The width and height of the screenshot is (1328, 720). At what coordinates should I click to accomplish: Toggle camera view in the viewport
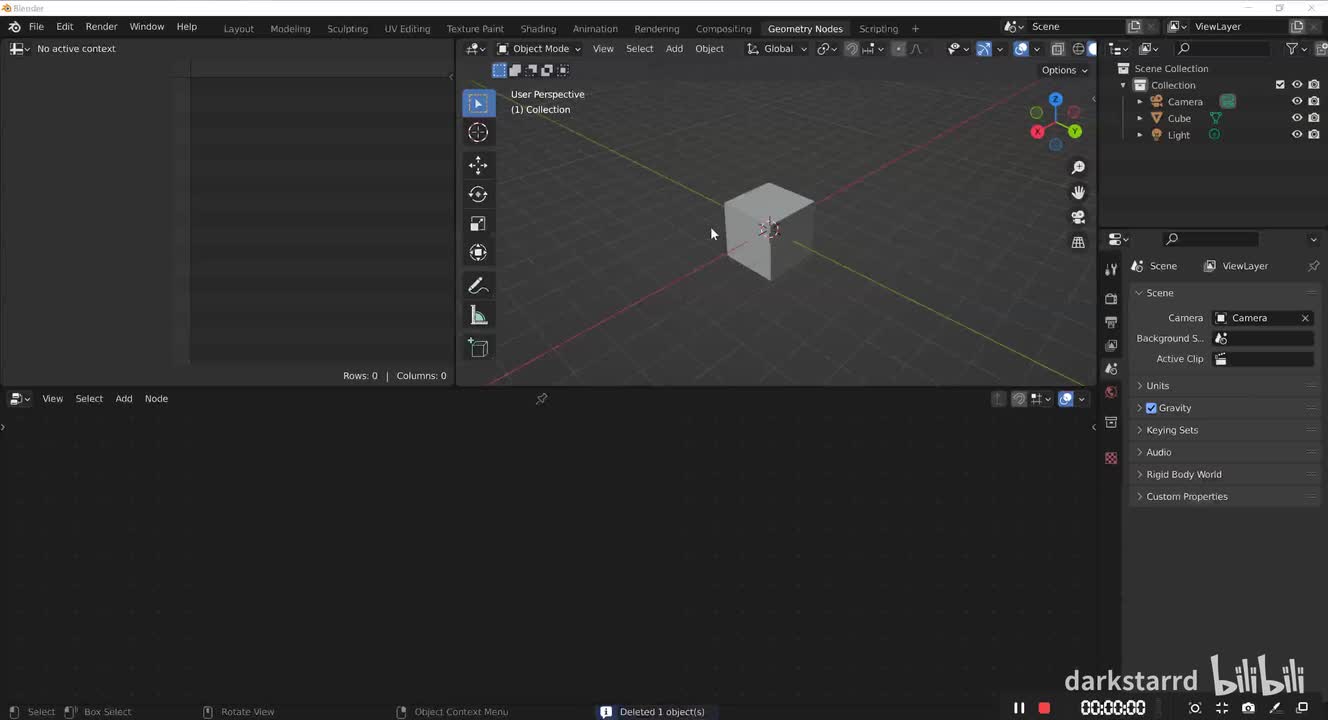[1078, 217]
